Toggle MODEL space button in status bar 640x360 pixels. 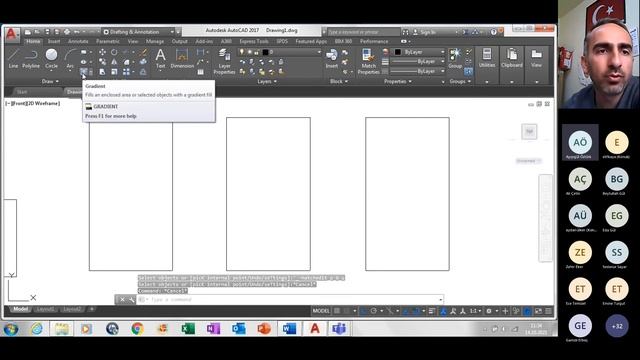point(321,311)
